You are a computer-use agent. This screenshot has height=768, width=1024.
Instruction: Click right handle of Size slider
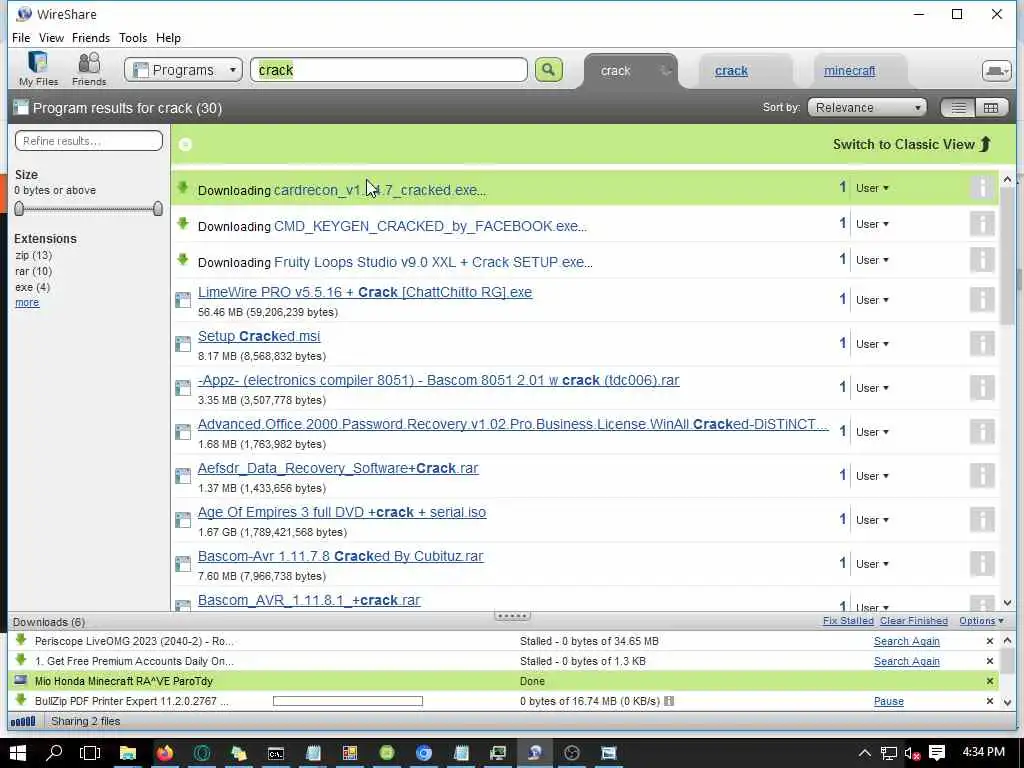pyautogui.click(x=157, y=208)
